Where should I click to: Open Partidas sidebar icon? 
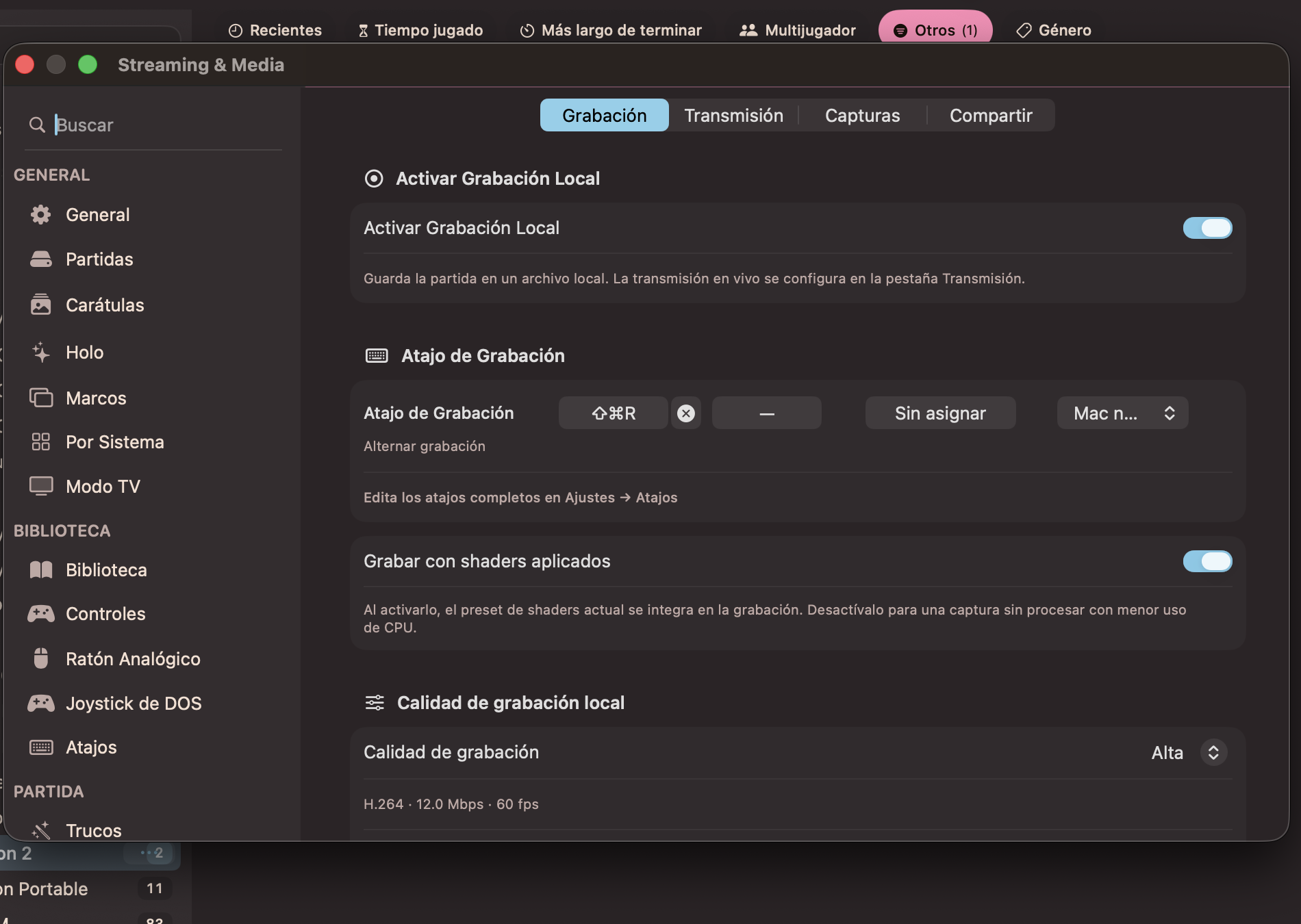point(41,259)
